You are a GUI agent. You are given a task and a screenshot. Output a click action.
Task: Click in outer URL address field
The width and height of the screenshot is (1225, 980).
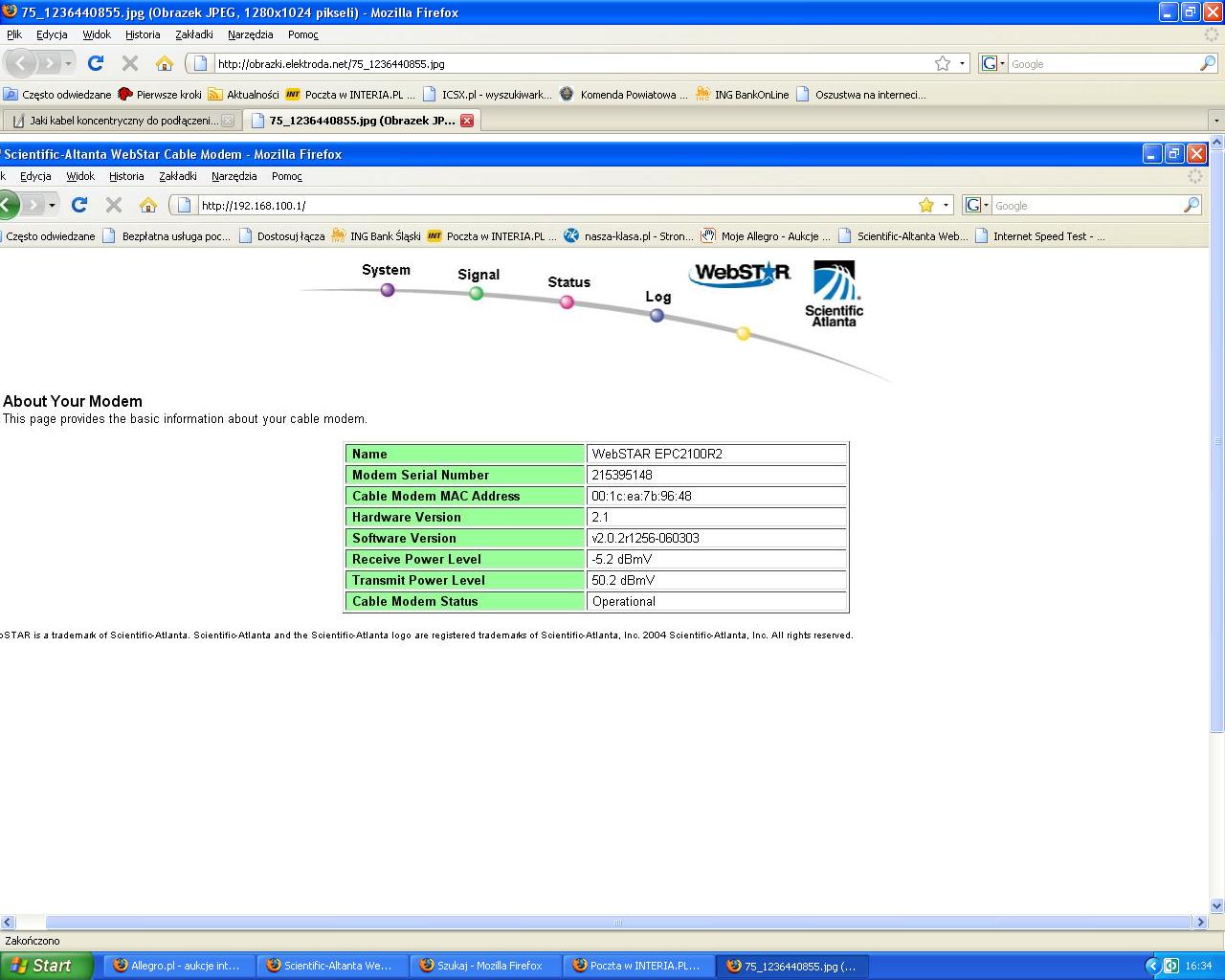[572, 64]
